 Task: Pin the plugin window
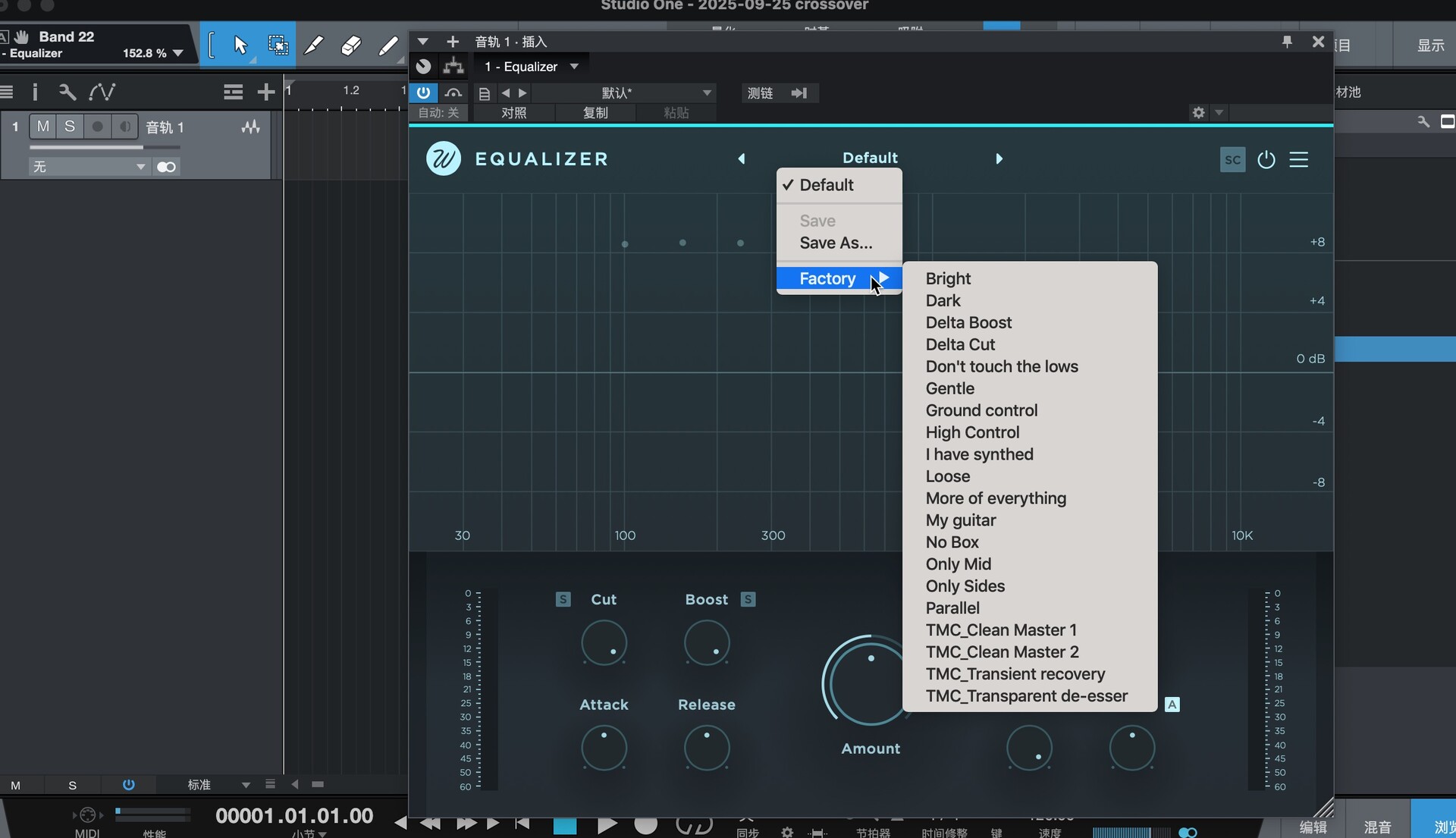click(x=1287, y=42)
